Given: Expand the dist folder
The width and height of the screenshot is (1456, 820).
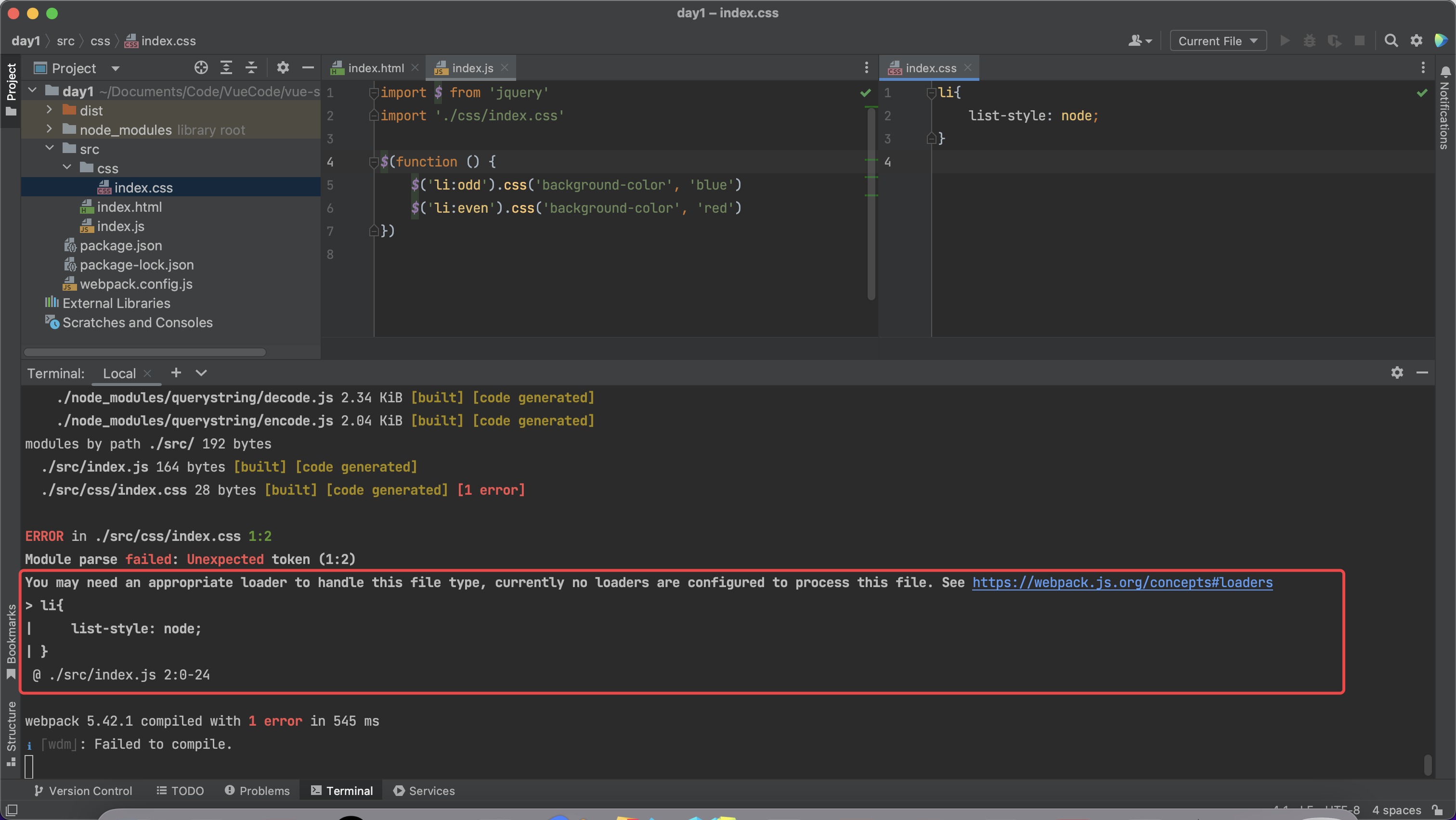Looking at the screenshot, I should click(x=49, y=110).
